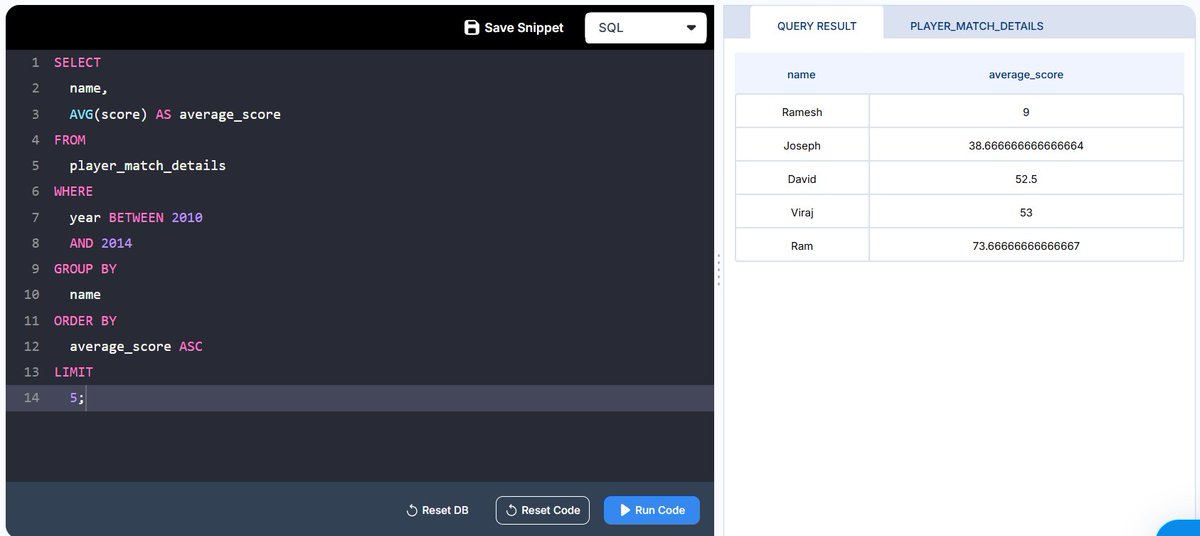Viewport: 1200px width, 536px height.
Task: Click the Reset Code button
Action: pyautogui.click(x=543, y=510)
